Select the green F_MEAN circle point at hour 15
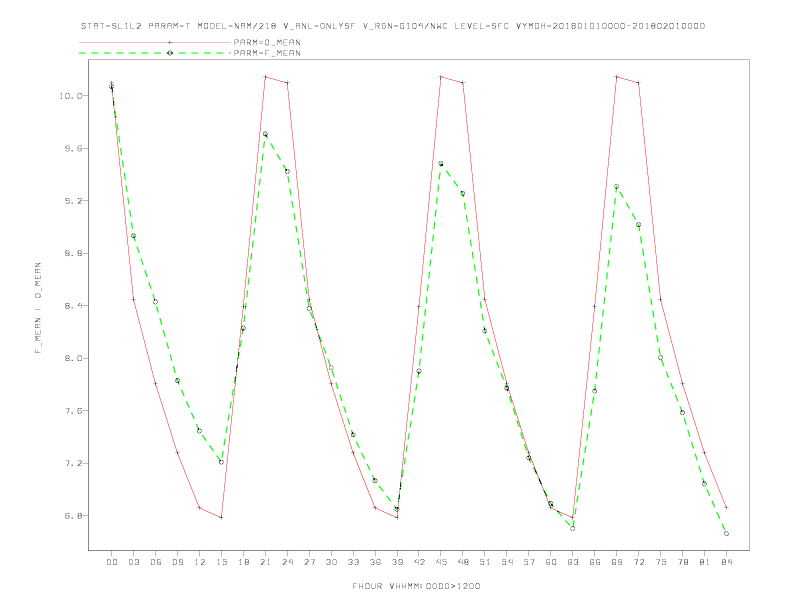This screenshot has width=792, height=612. [221, 462]
